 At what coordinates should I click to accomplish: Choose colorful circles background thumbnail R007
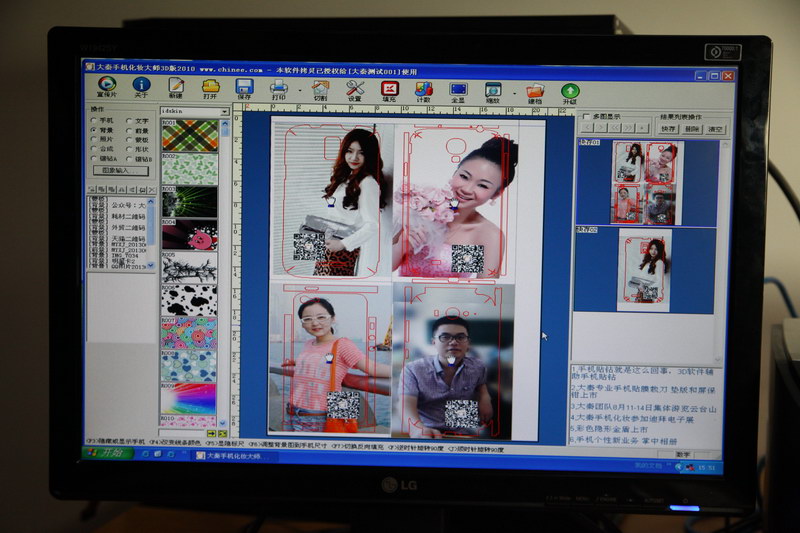click(189, 333)
